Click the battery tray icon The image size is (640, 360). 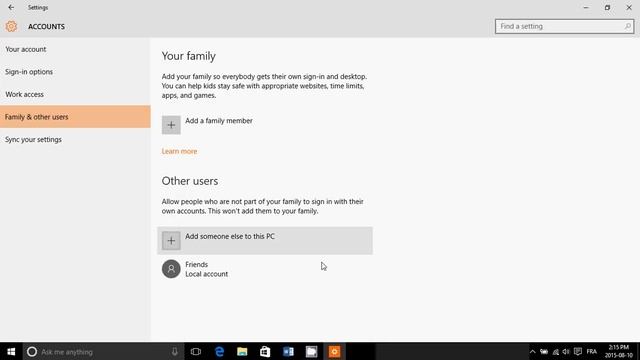(544, 351)
